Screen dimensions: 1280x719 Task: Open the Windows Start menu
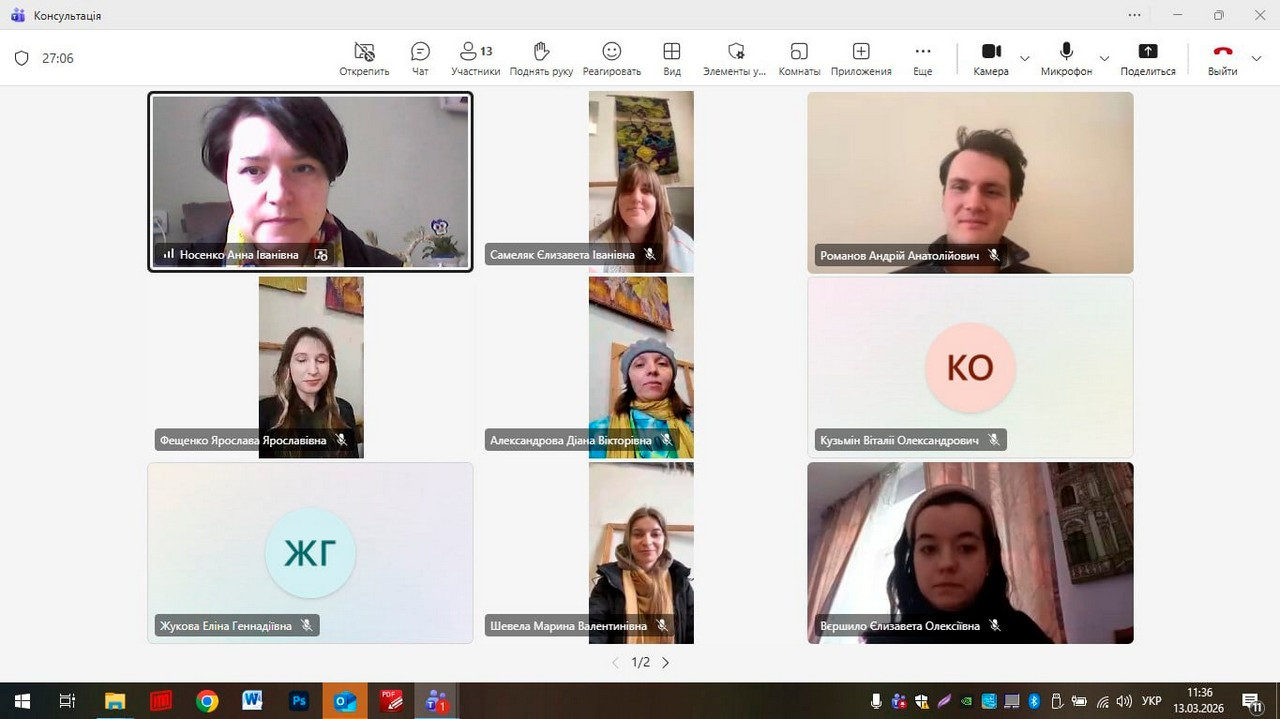pos(21,701)
